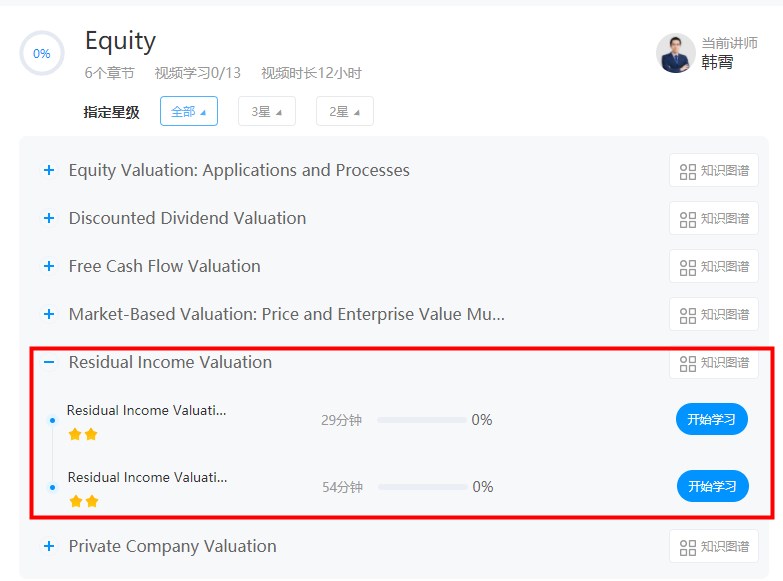The image size is (783, 581).
Task: Open knowledge map for Market-Based Valuation chapter
Action: point(713,314)
